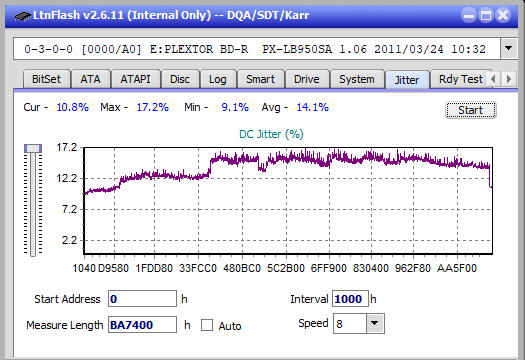This screenshot has height=360, width=525.
Task: Click the LtnFlash chip icon in title bar
Action: coord(22,16)
